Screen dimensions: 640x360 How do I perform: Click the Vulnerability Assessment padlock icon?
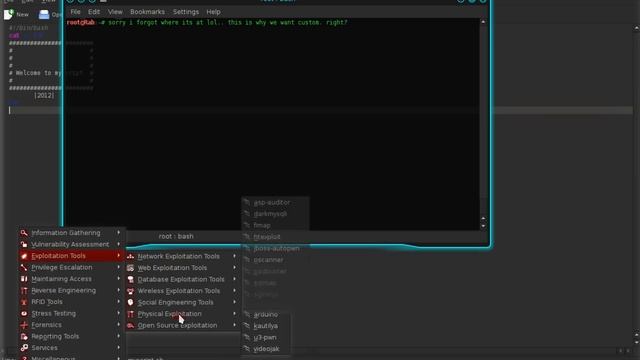click(x=24, y=244)
